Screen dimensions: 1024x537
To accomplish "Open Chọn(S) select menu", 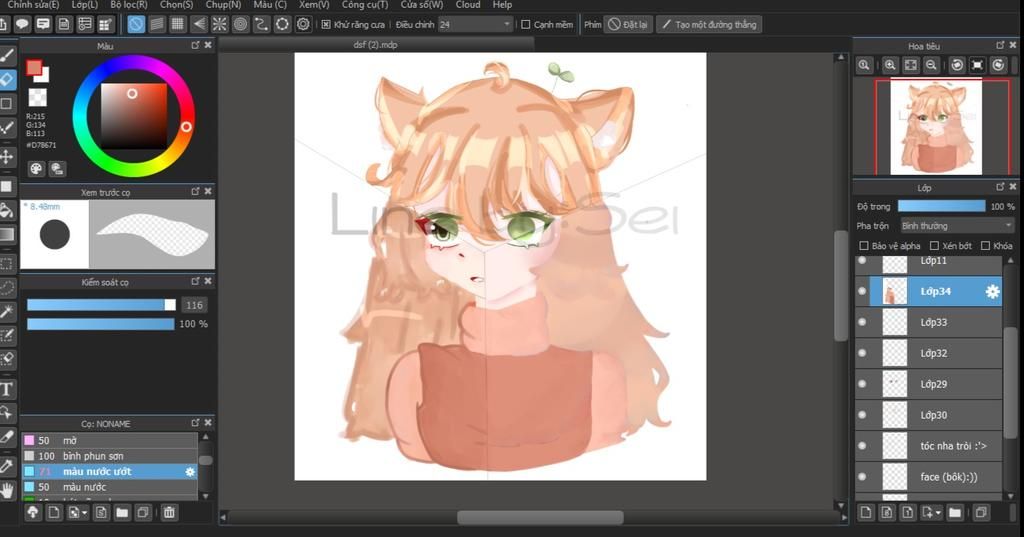I will [x=176, y=5].
